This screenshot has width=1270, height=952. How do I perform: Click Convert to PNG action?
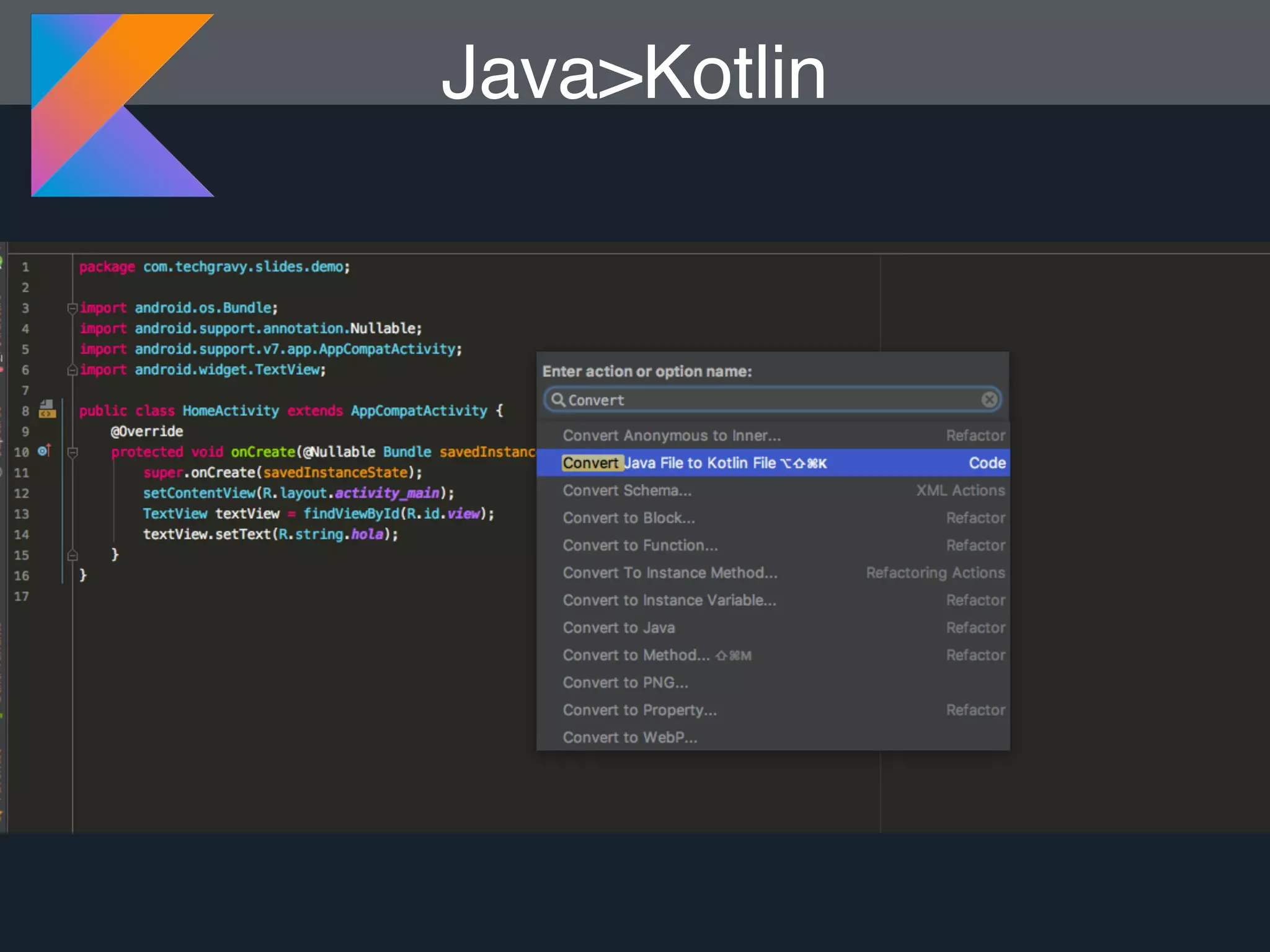625,682
